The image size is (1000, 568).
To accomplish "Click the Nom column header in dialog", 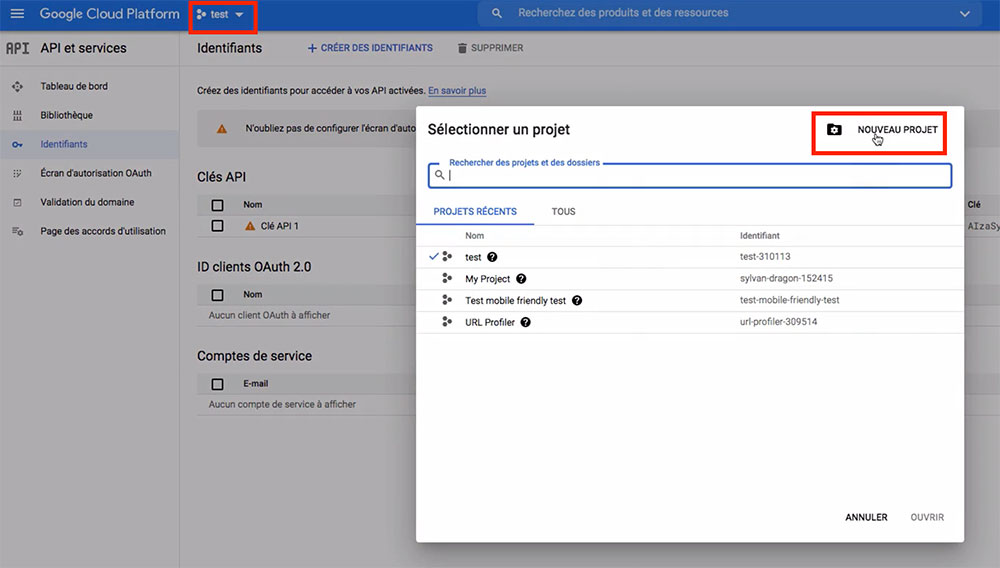I will coord(474,235).
